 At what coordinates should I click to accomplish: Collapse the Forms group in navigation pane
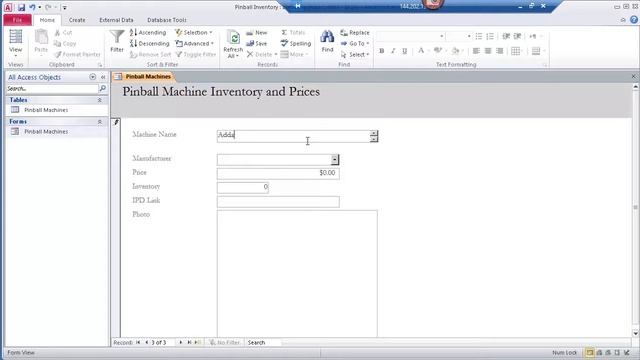click(x=100, y=122)
